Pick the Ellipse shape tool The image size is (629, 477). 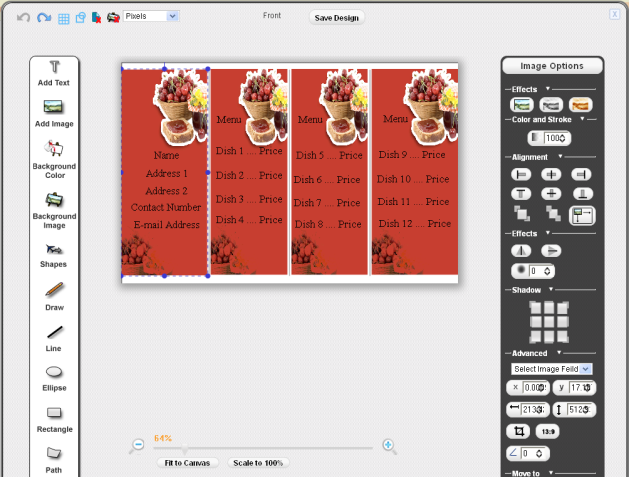54,378
